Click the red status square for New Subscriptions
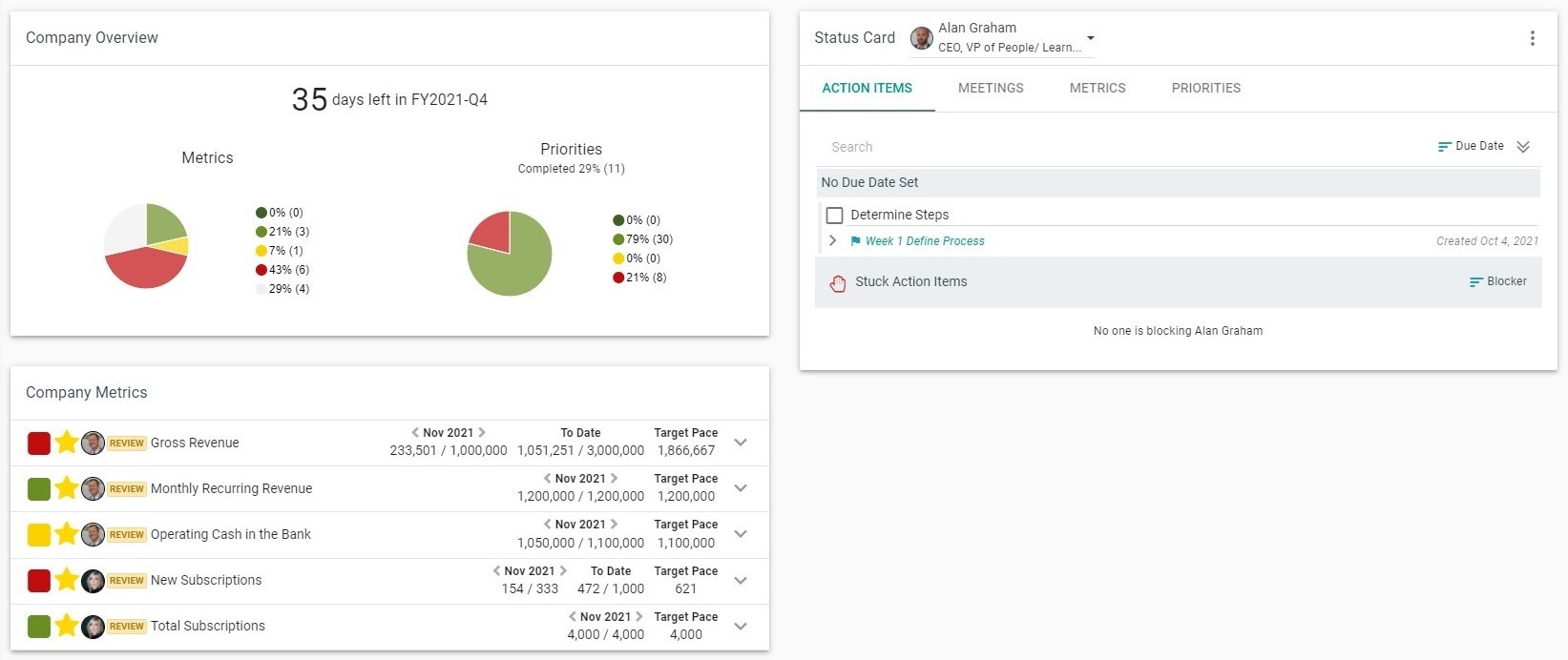1568x660 pixels. pyautogui.click(x=39, y=581)
